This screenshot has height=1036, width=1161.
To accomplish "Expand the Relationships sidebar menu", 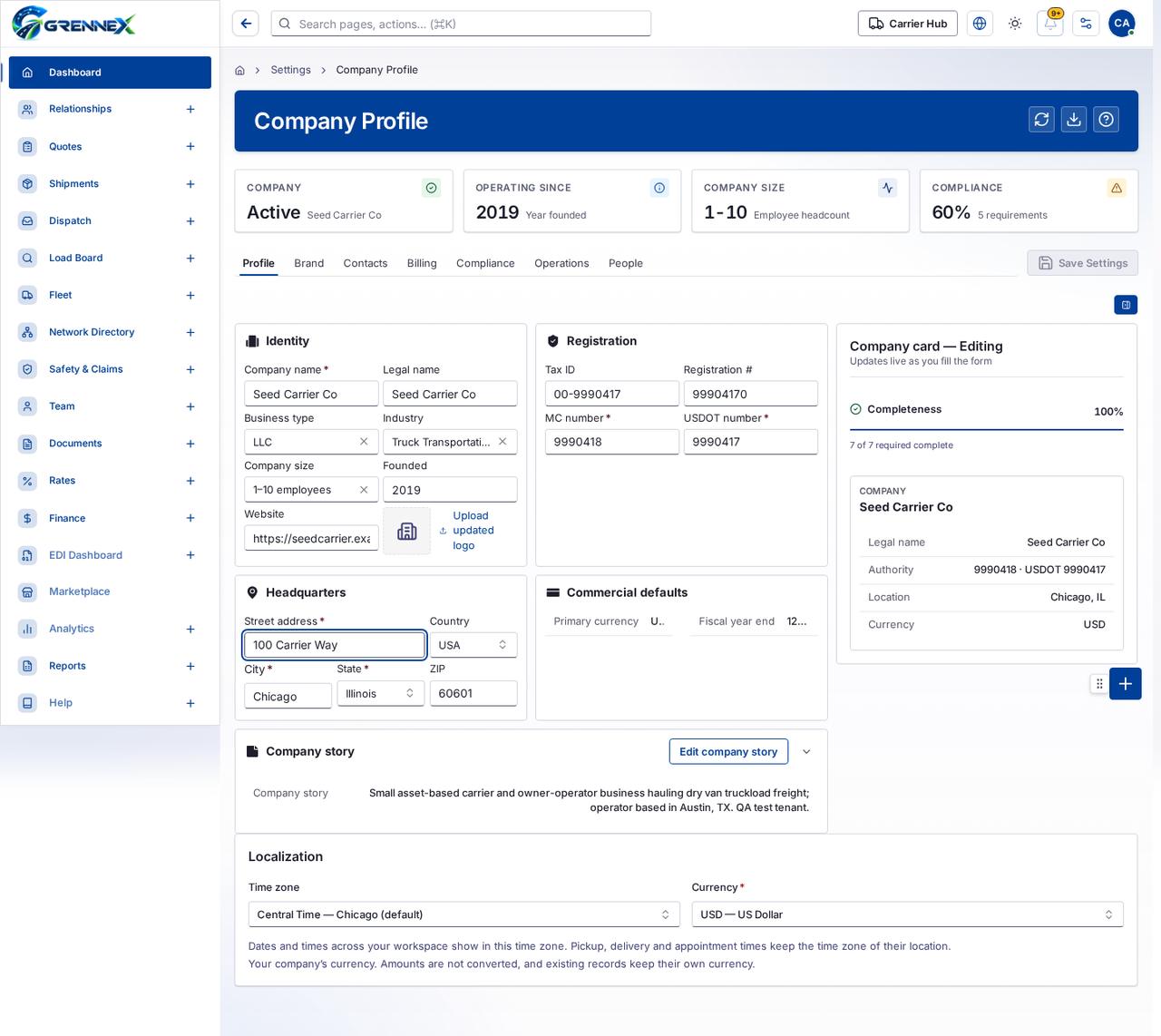I will pos(190,109).
